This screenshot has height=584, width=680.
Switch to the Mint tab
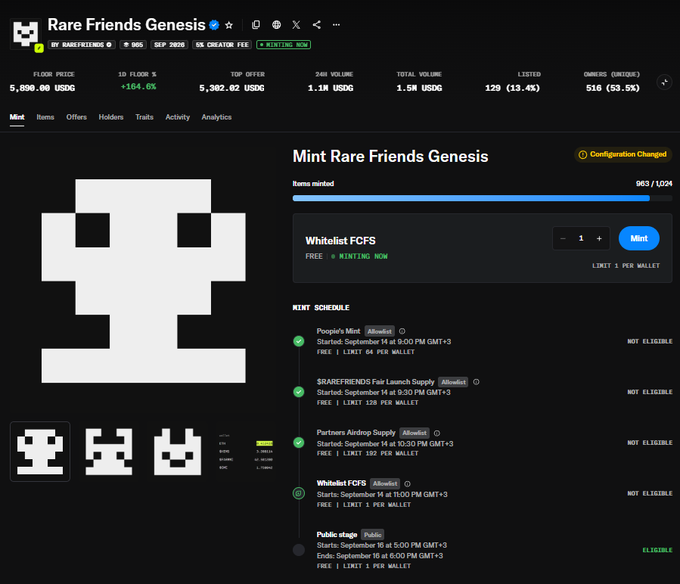coord(17,117)
